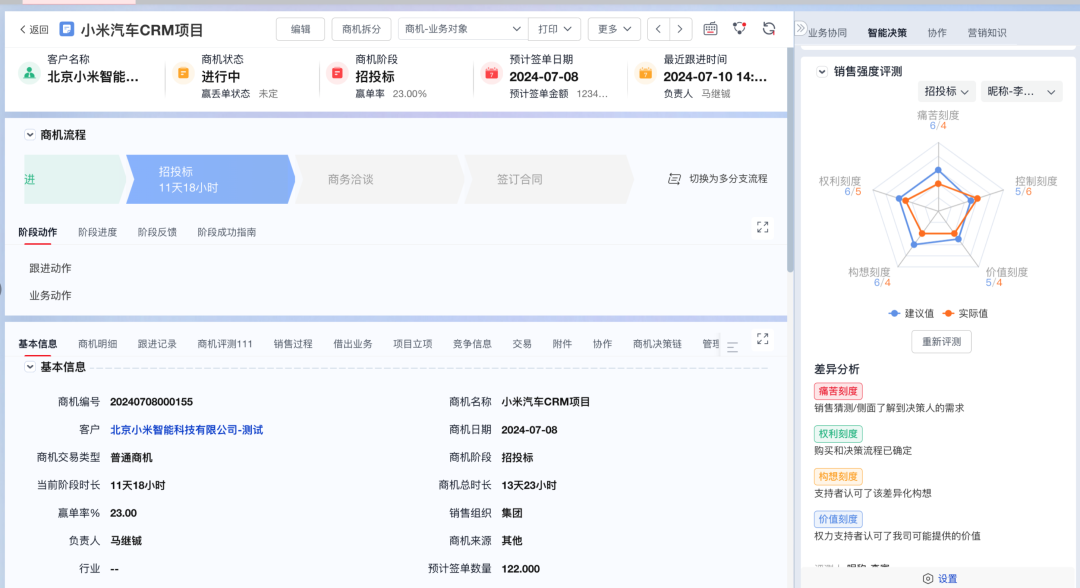
Task: Click the blue opportunity icon beside the title
Action: click(67, 29)
